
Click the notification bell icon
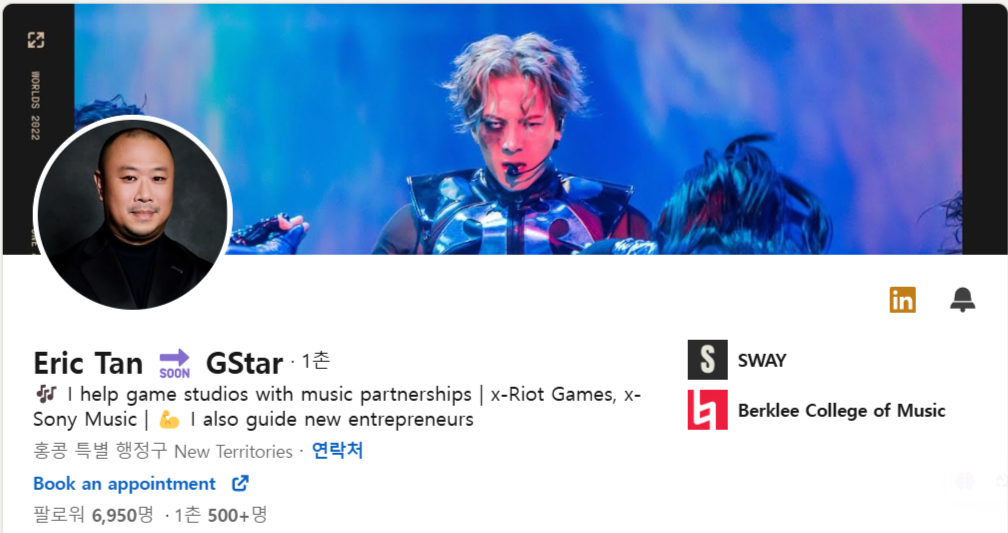tap(962, 300)
